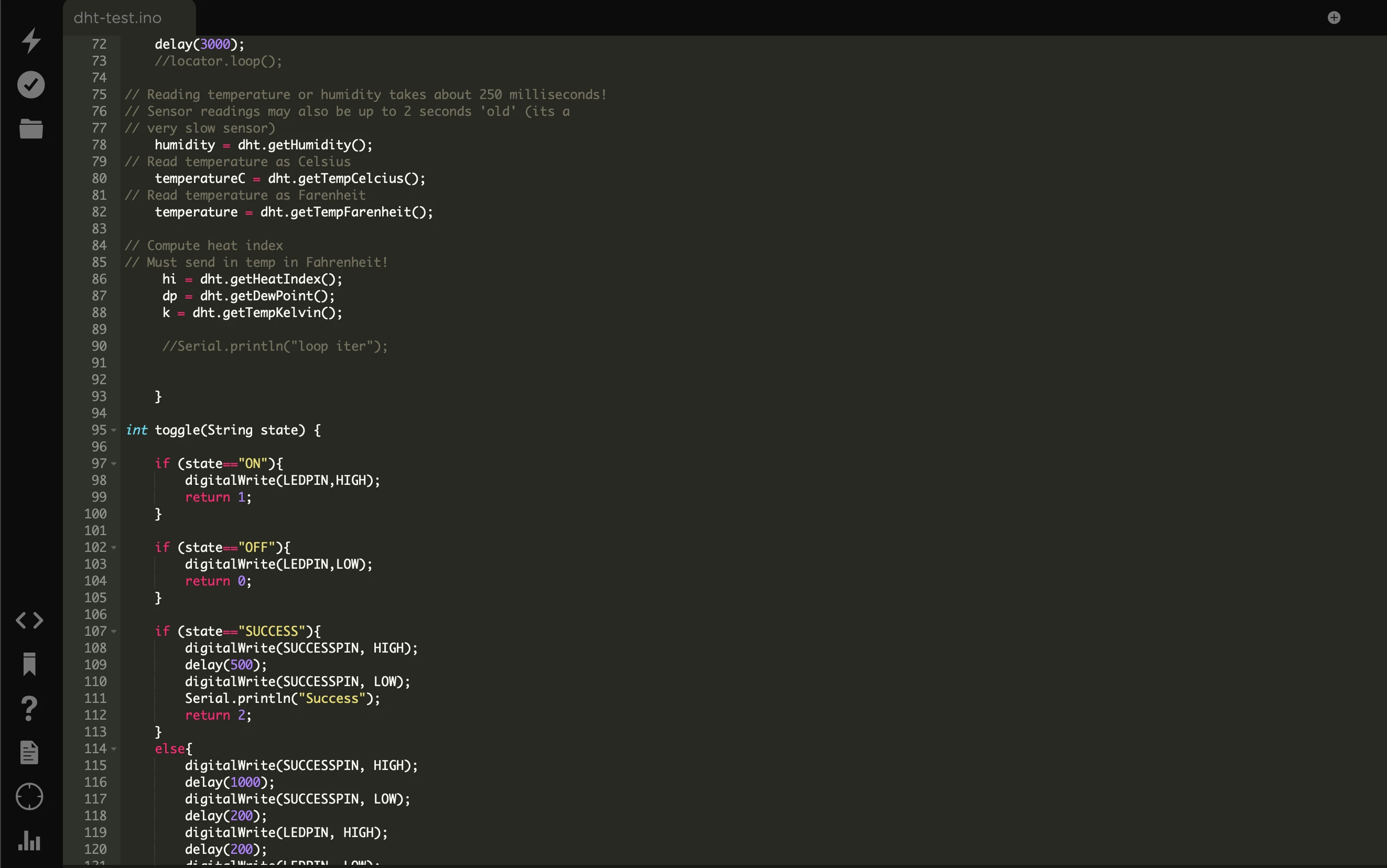Collapse the SUCCESS if-block on line 107

(x=114, y=631)
